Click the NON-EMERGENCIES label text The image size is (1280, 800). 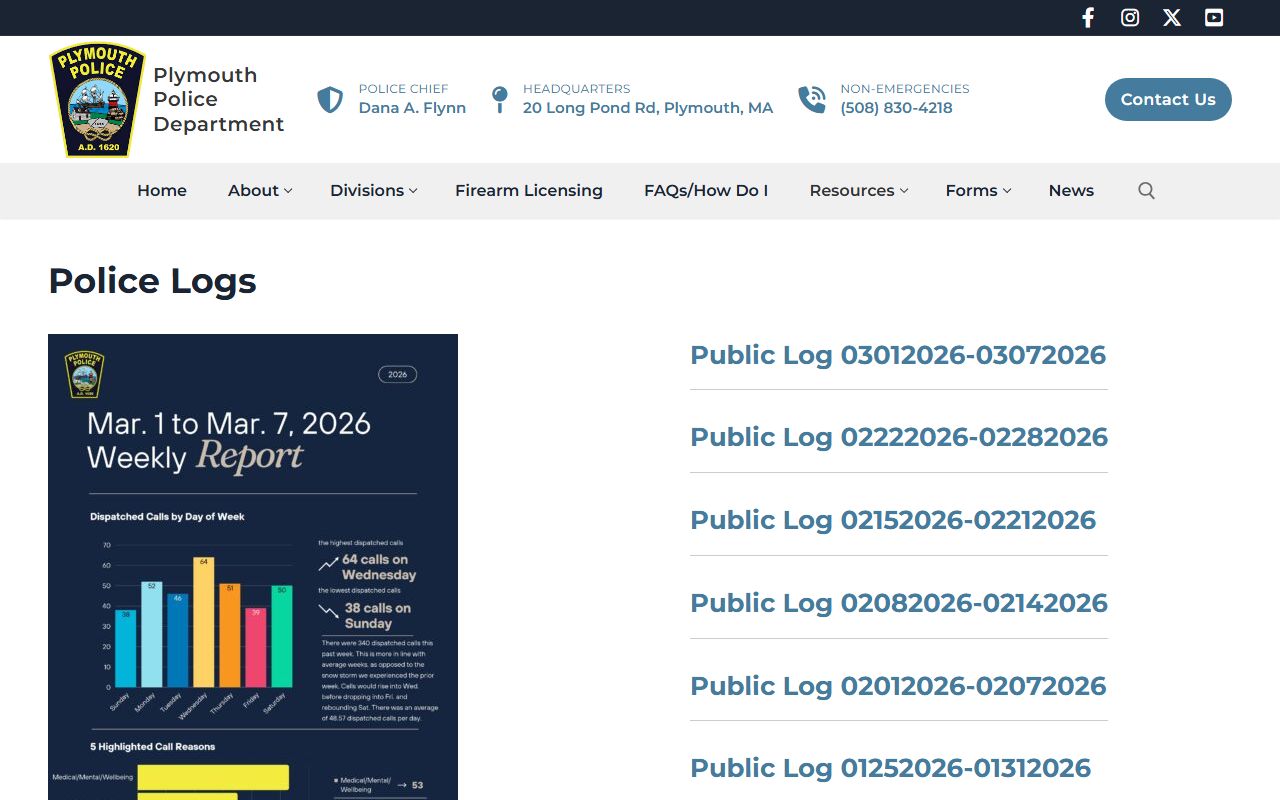pos(905,89)
